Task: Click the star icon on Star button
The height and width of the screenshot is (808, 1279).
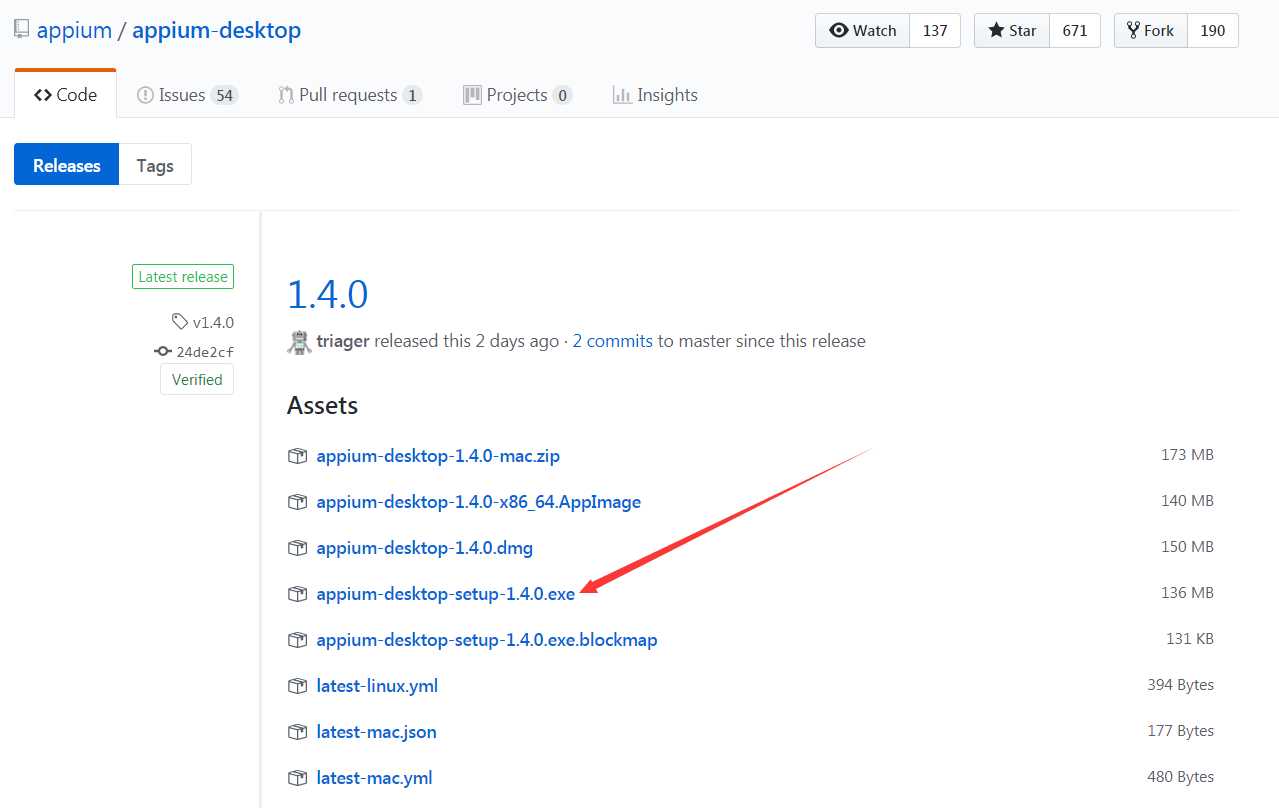Action: 996,30
